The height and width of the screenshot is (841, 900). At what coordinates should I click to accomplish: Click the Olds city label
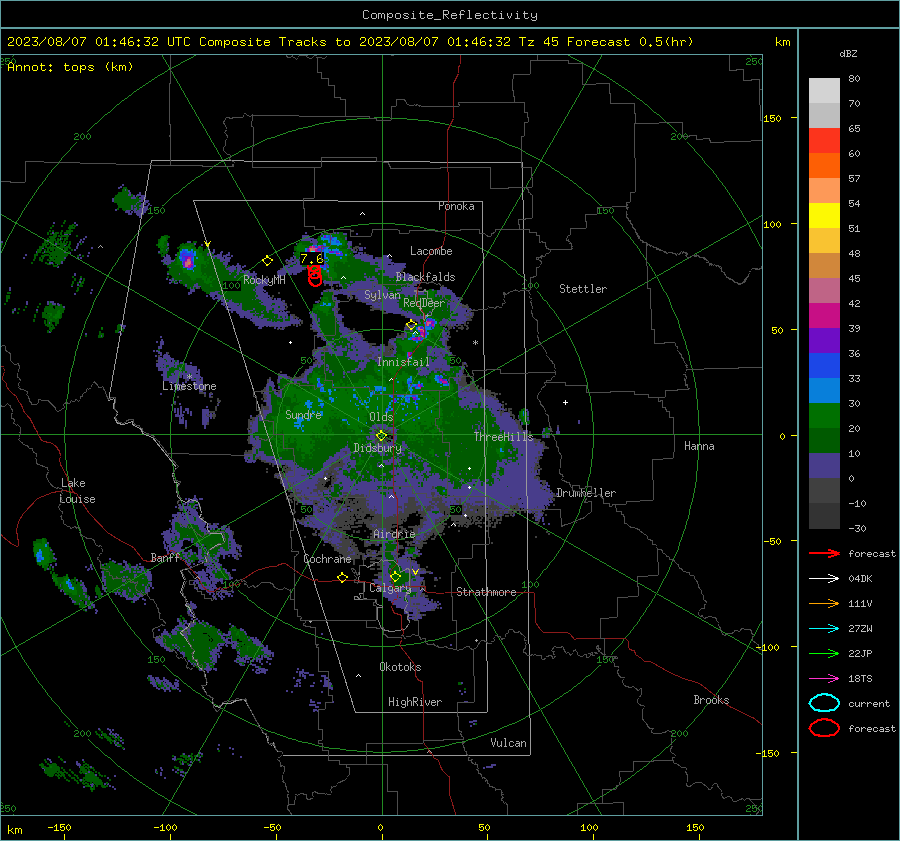point(381,417)
